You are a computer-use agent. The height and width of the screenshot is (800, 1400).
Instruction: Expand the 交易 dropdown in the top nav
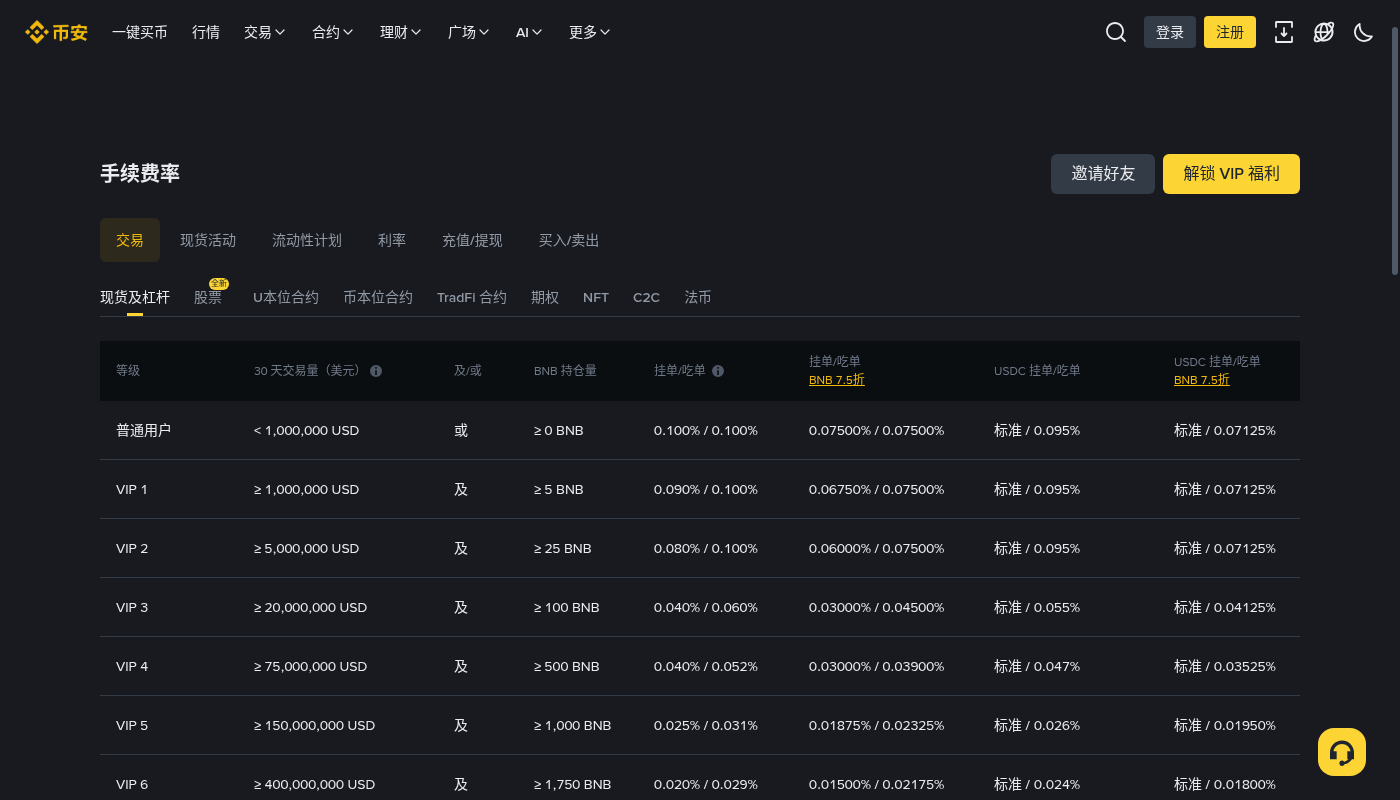click(x=265, y=32)
